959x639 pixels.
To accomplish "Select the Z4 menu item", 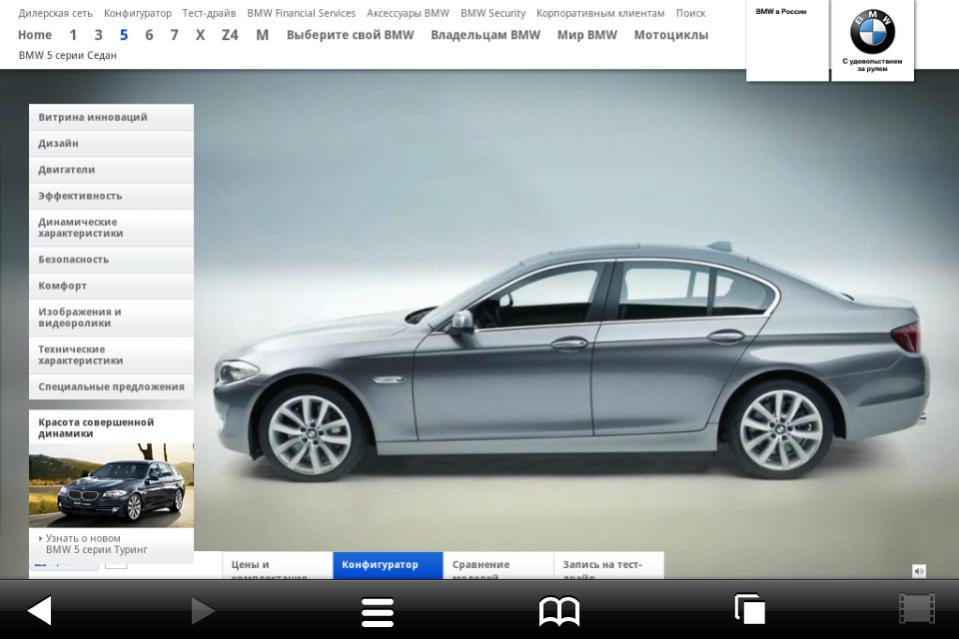I will 230,35.
